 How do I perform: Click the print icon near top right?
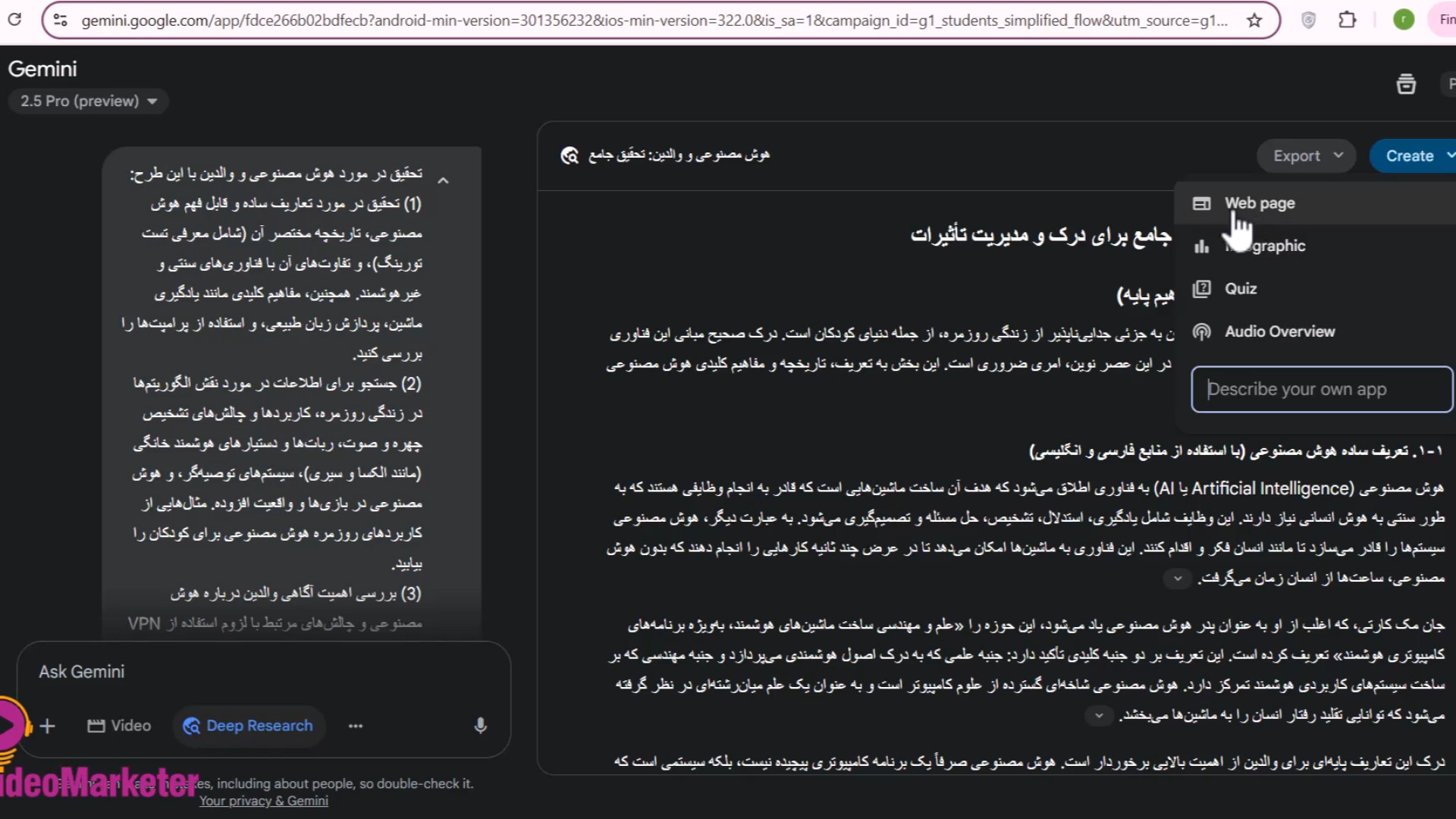coord(1406,84)
